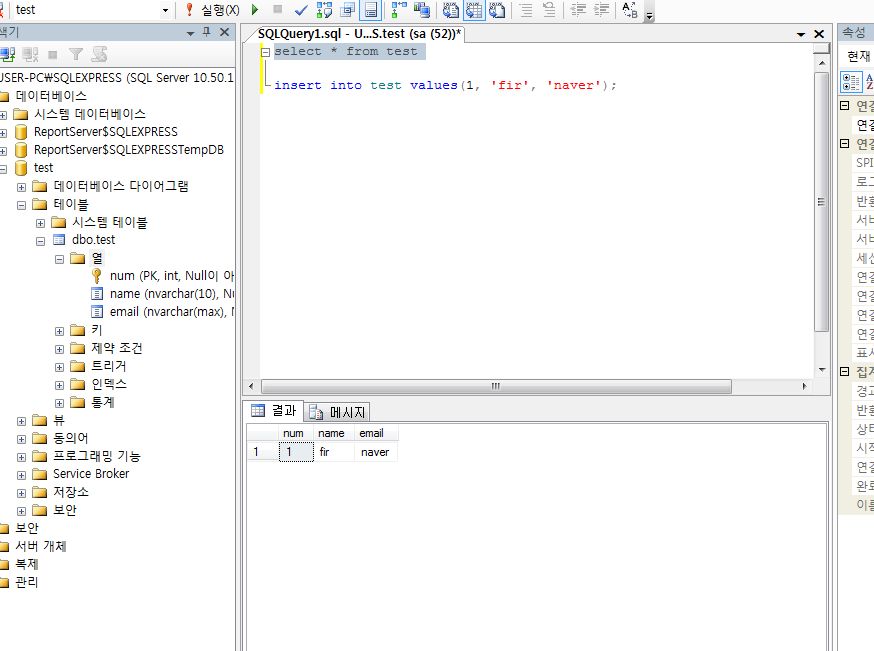The width and height of the screenshot is (874, 651).
Task: Run the query with the 실행(X) button
Action: 213,10
